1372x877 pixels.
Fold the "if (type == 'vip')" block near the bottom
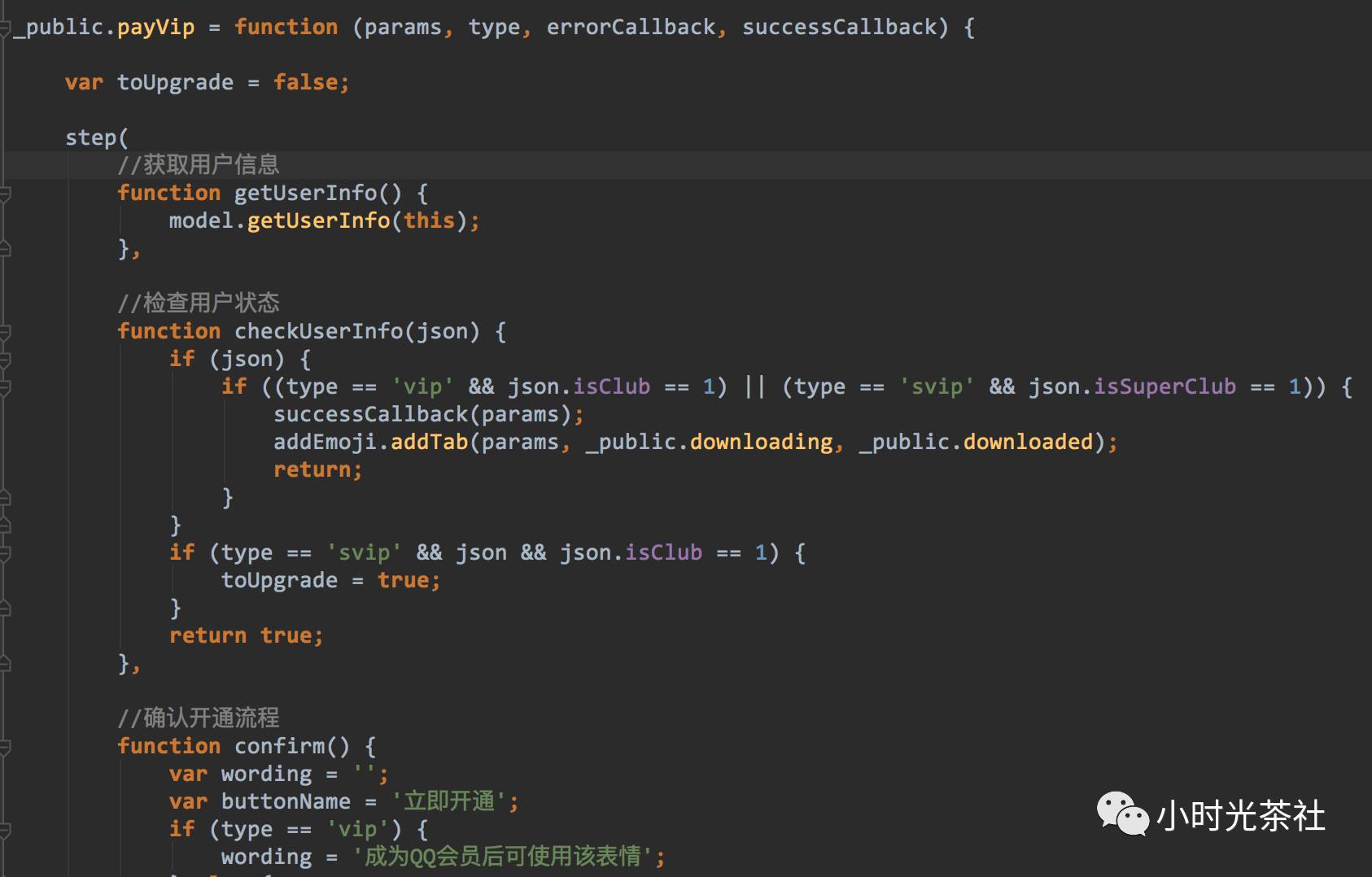[5, 830]
